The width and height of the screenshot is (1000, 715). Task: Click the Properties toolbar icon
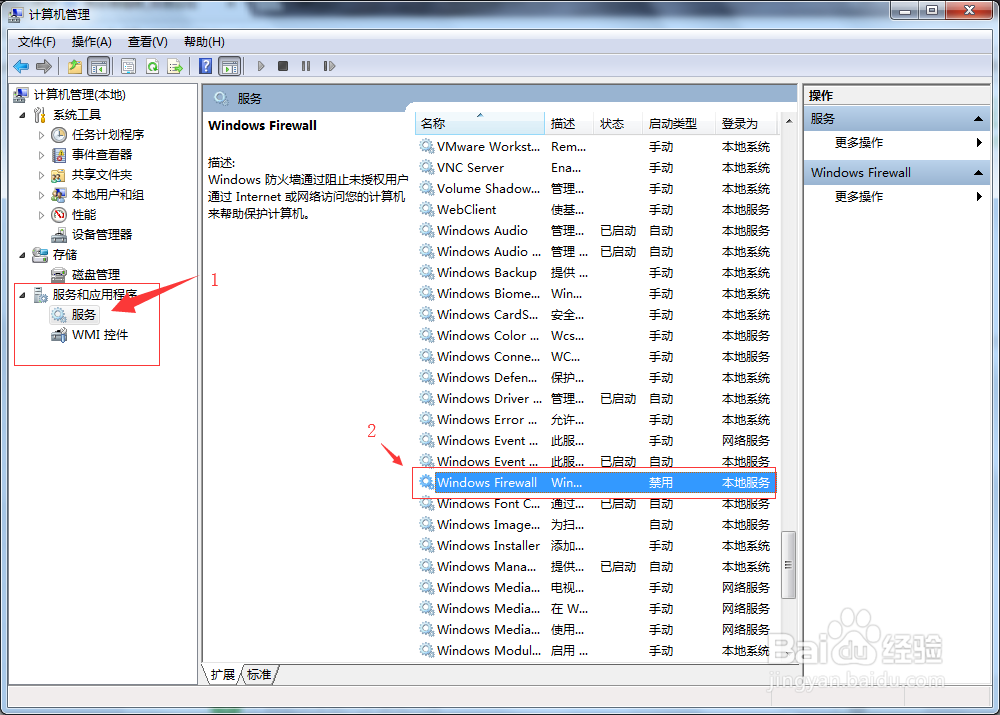coord(128,66)
